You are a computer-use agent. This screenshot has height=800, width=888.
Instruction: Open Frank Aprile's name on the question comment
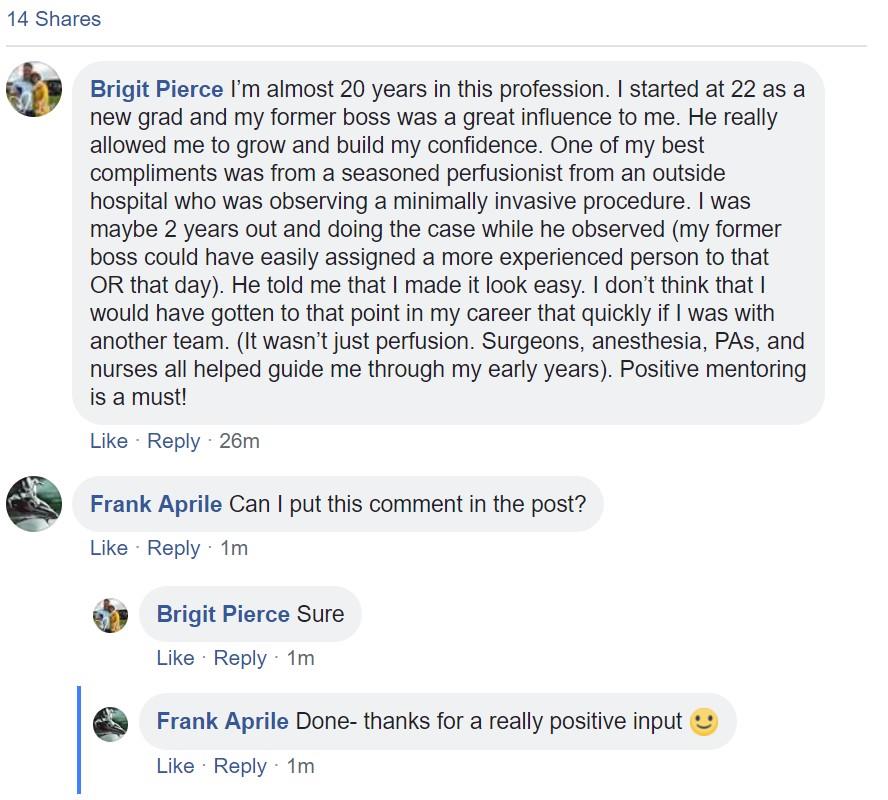(156, 504)
